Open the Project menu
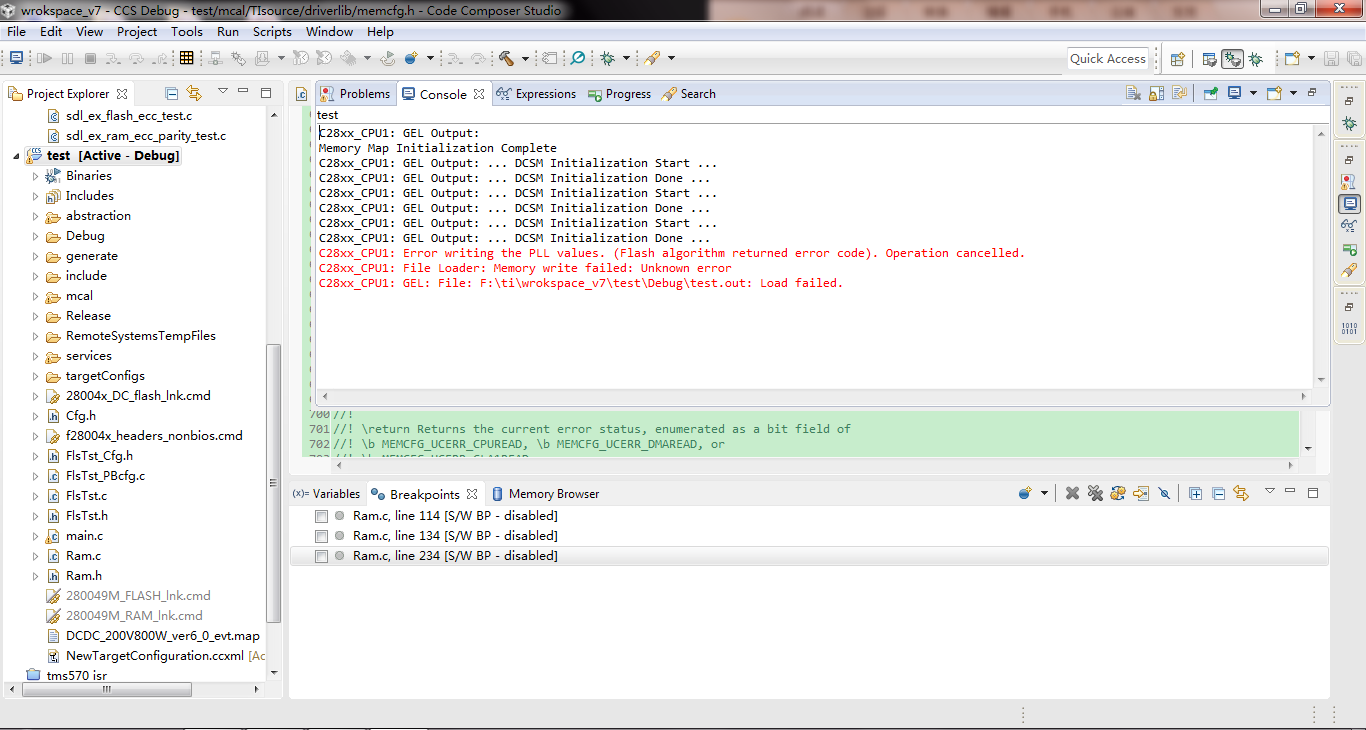The height and width of the screenshot is (730, 1366). [x=137, y=31]
